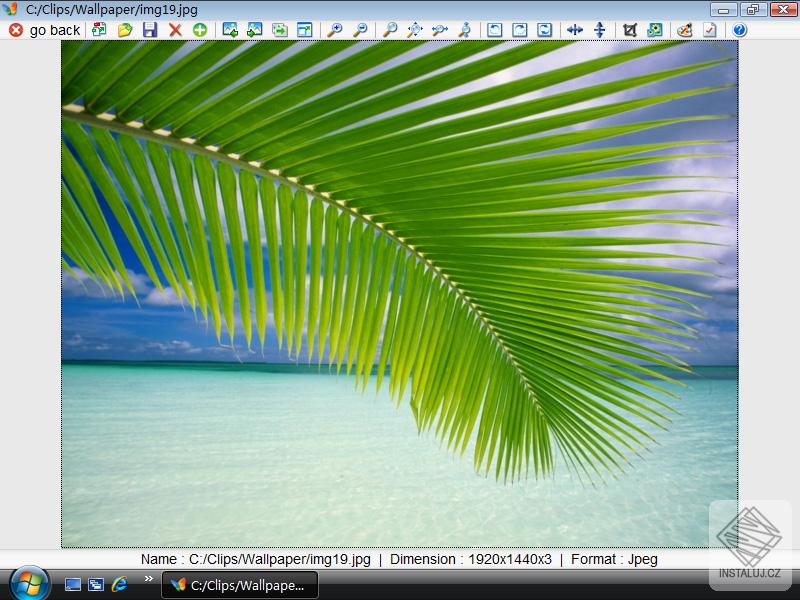Screen dimensions: 800x600
Task: Open a file with the yellow folder icon
Action: coord(125,30)
